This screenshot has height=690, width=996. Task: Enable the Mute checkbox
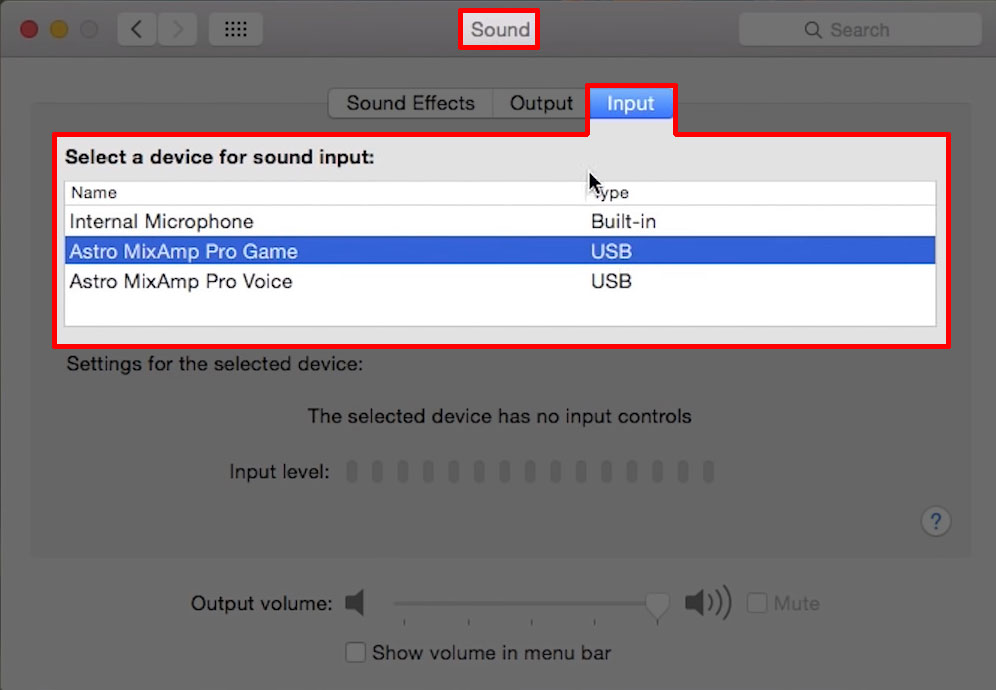tap(758, 602)
